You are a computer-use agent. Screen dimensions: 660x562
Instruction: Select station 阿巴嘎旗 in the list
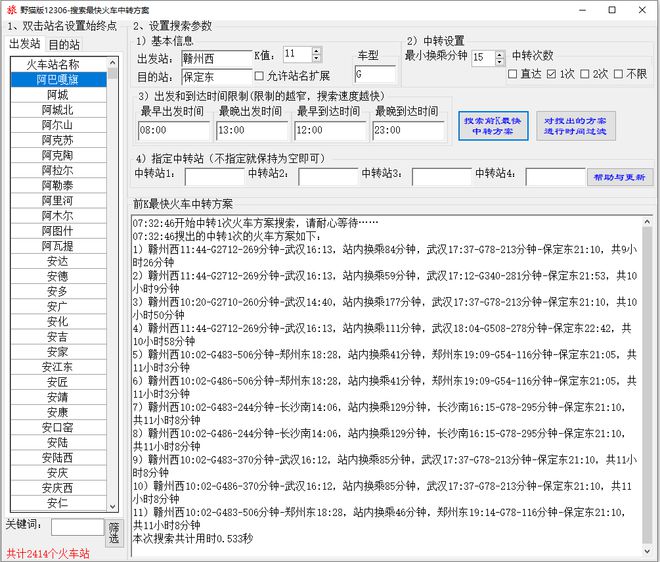(58, 80)
